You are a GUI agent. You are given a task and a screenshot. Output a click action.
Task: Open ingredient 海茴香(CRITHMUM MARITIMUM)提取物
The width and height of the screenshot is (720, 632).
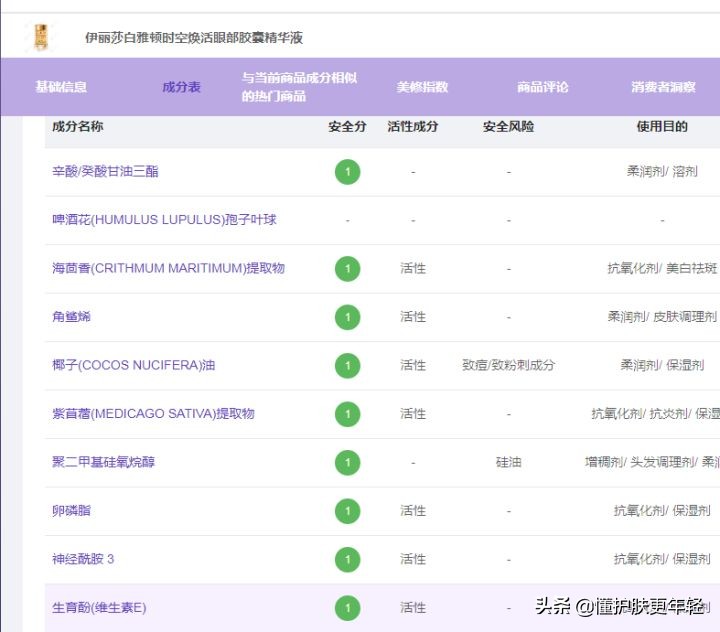point(169,268)
